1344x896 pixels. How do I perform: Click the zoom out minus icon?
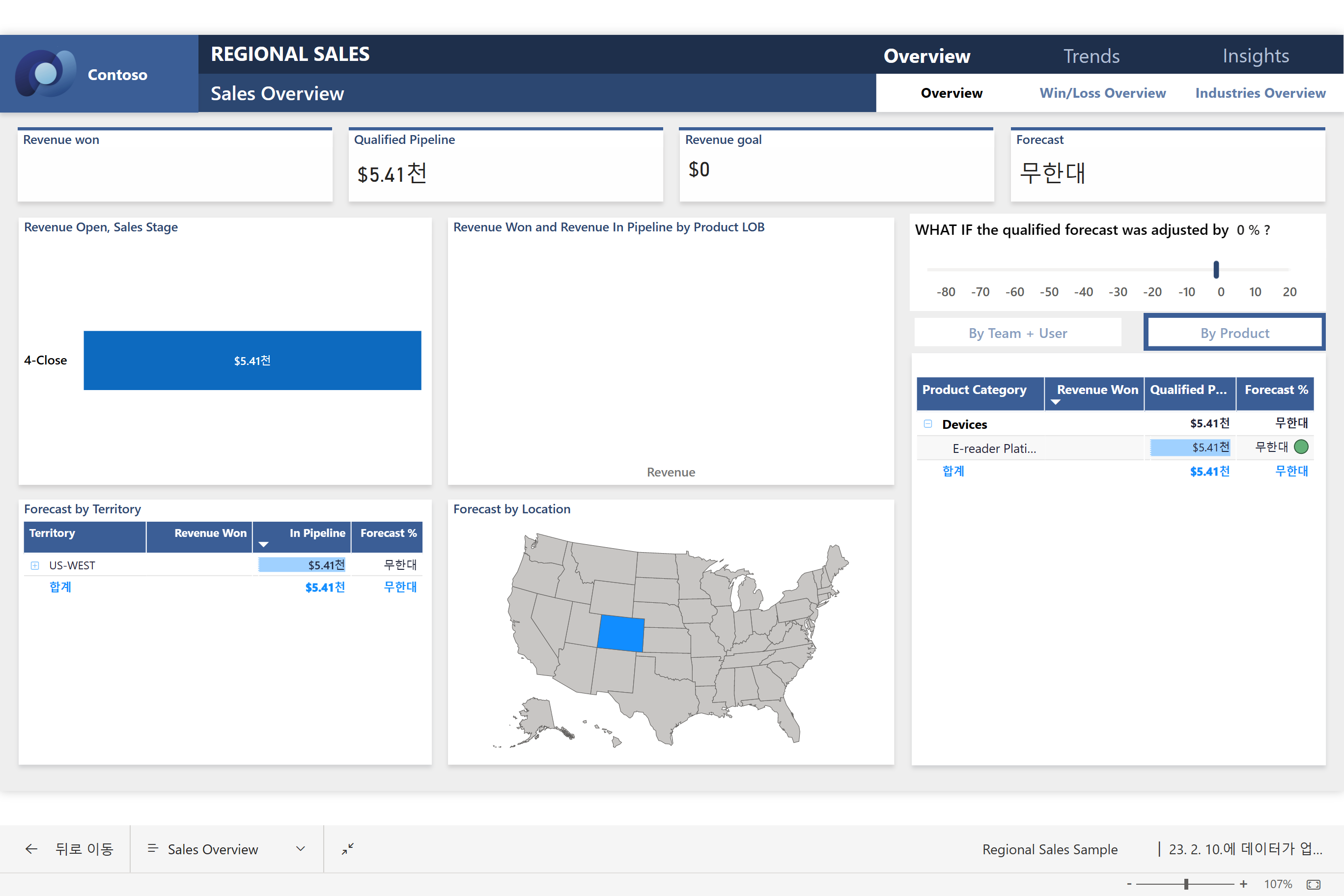1129,884
